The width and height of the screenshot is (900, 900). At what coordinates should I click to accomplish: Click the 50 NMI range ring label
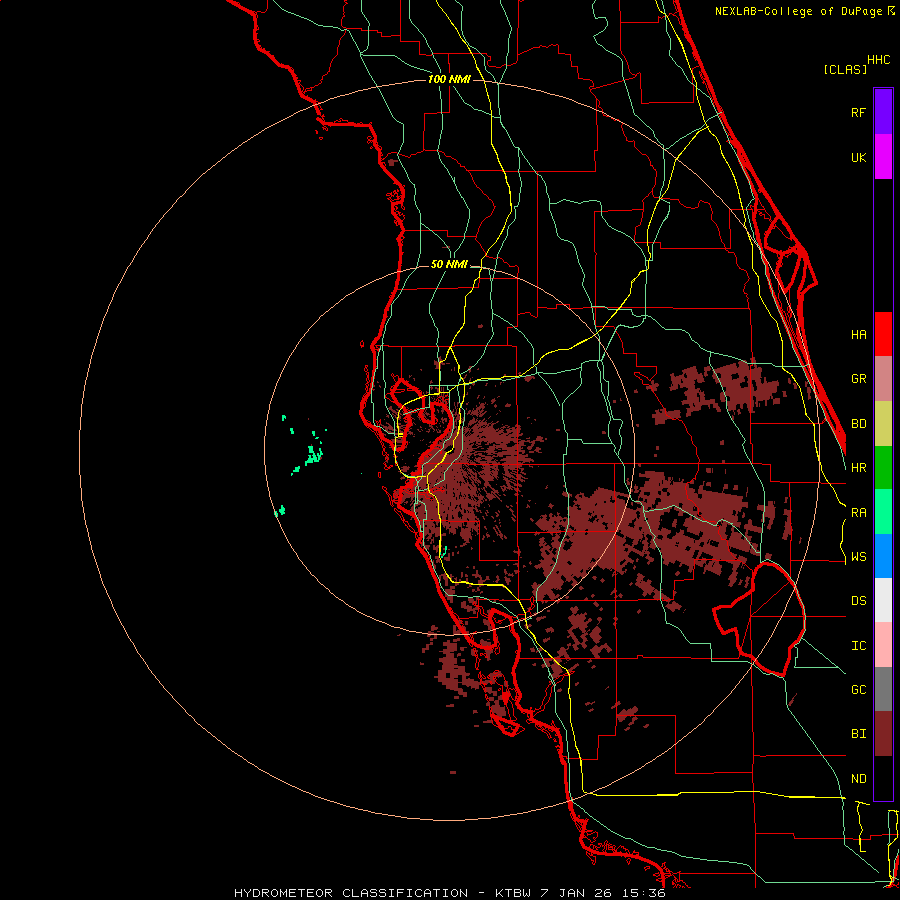(449, 265)
